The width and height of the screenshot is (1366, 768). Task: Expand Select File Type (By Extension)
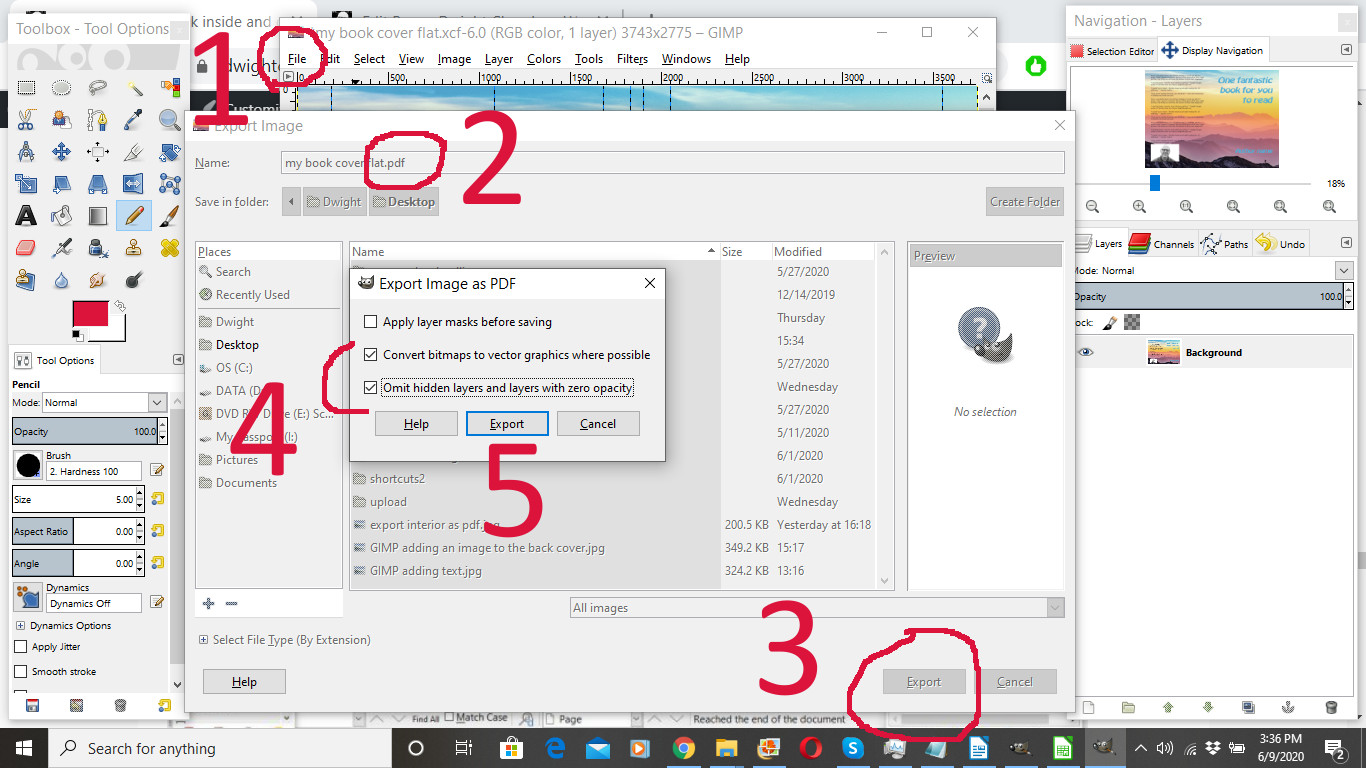(204, 640)
